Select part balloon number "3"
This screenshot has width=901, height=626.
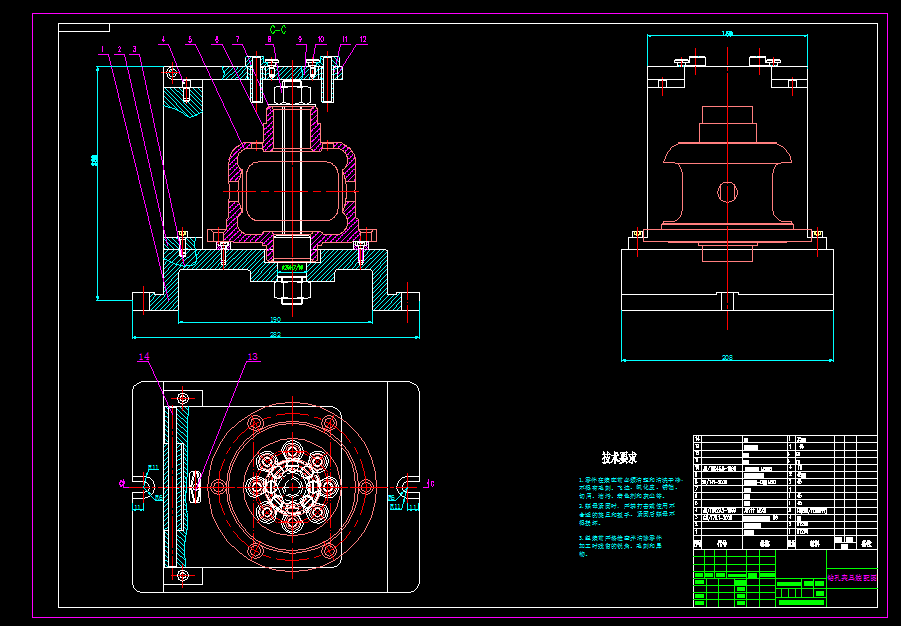click(x=134, y=49)
